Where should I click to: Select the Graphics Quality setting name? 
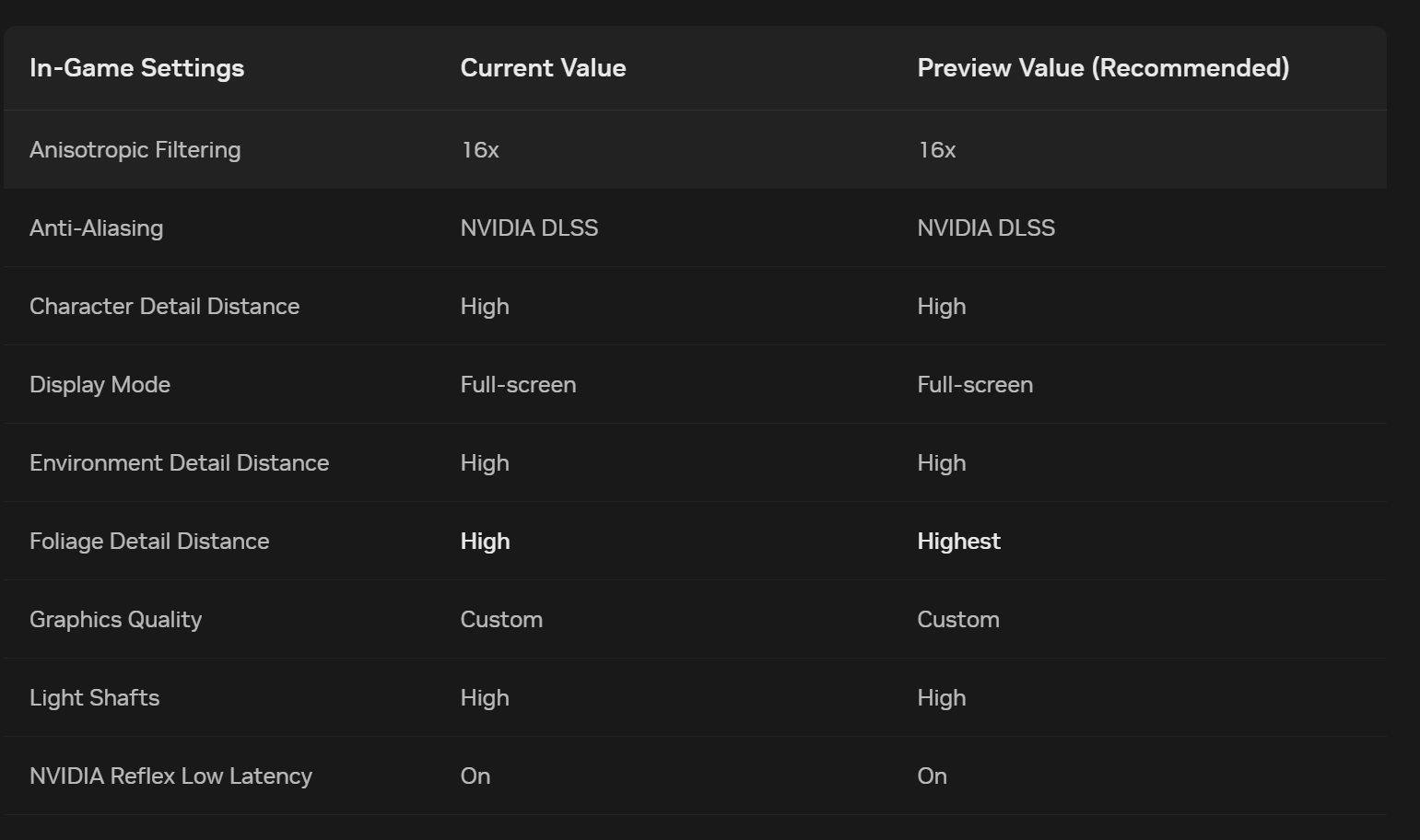115,620
